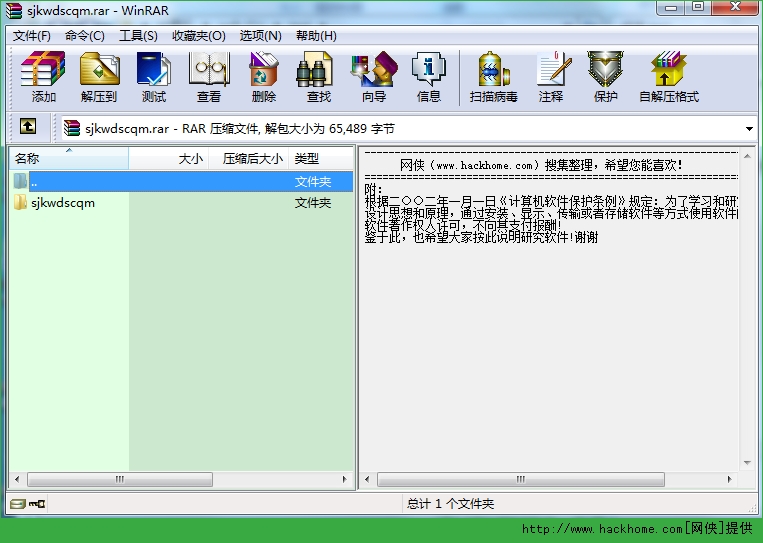Run the Test (测试) archive tool

pos(154,76)
